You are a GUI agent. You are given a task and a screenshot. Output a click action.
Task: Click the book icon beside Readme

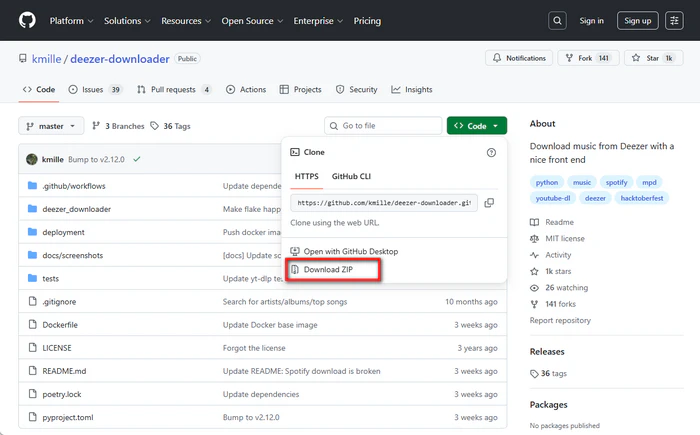pyautogui.click(x=534, y=222)
